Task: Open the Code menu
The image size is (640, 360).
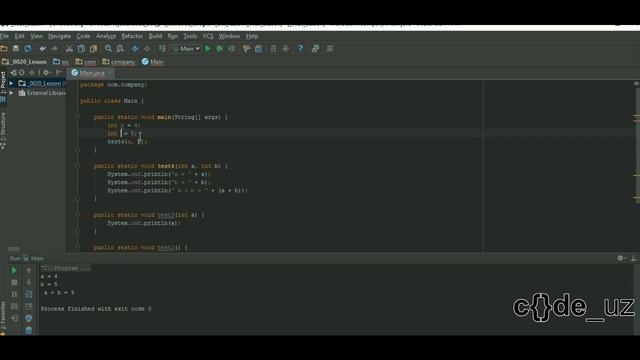Action: coord(83,36)
